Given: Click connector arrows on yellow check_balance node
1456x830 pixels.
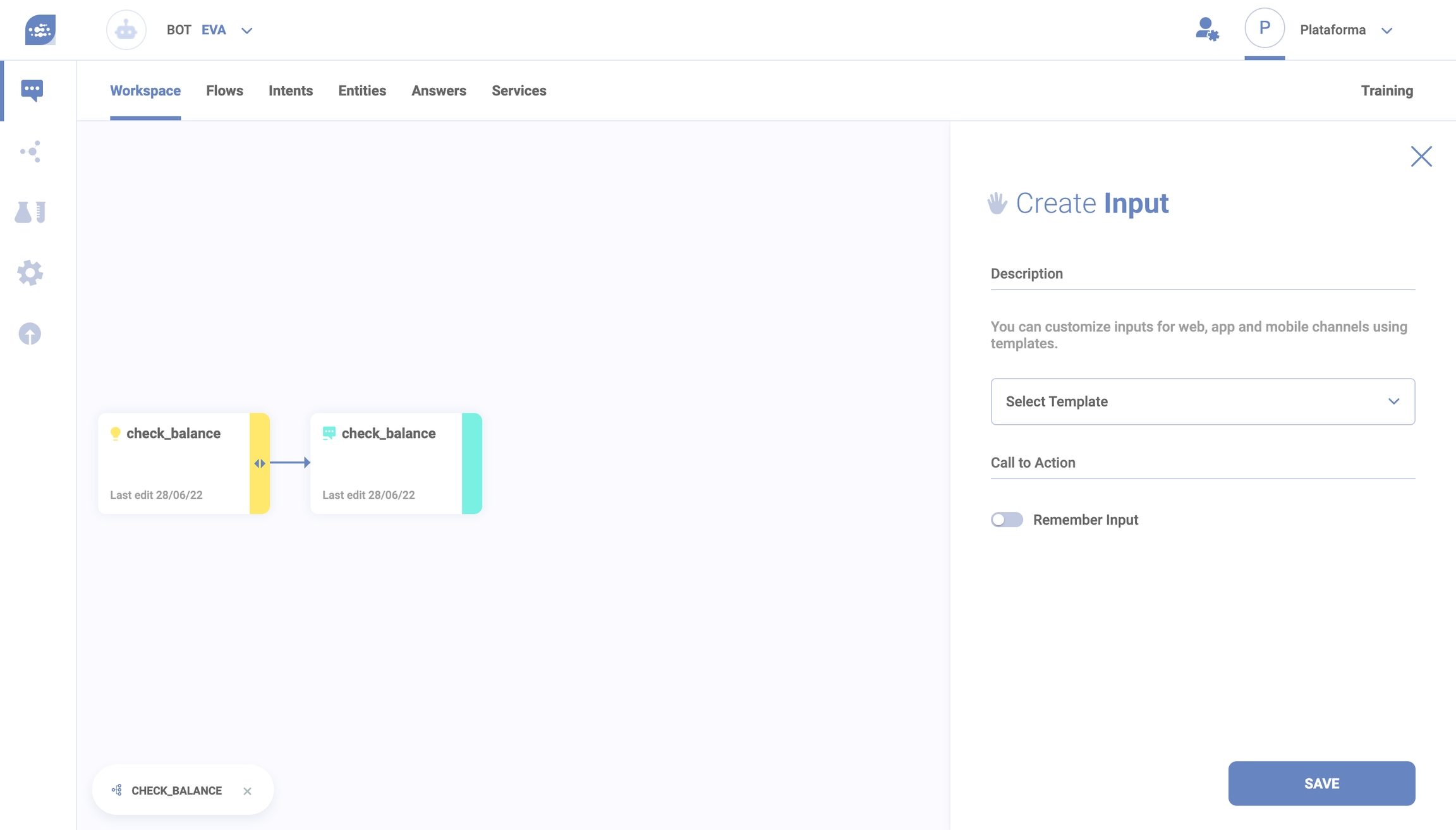Looking at the screenshot, I should (x=260, y=463).
